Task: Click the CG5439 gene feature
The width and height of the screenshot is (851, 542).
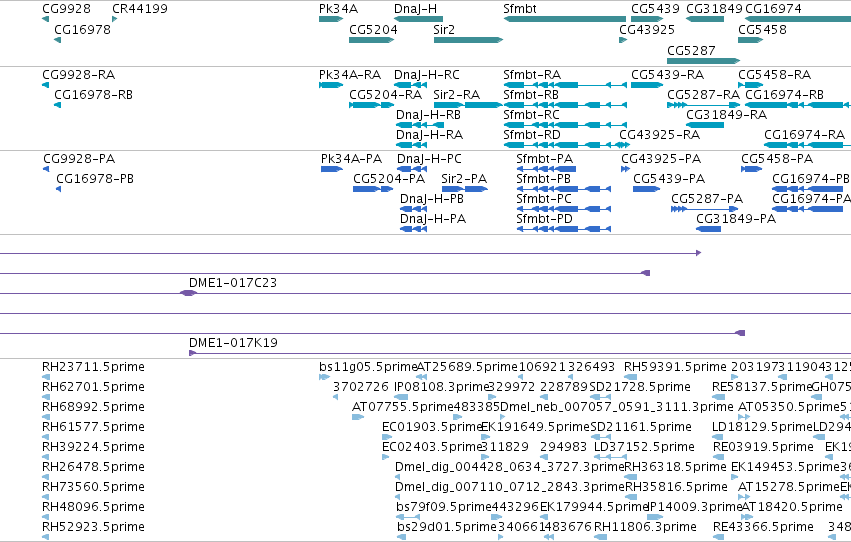Action: point(647,19)
